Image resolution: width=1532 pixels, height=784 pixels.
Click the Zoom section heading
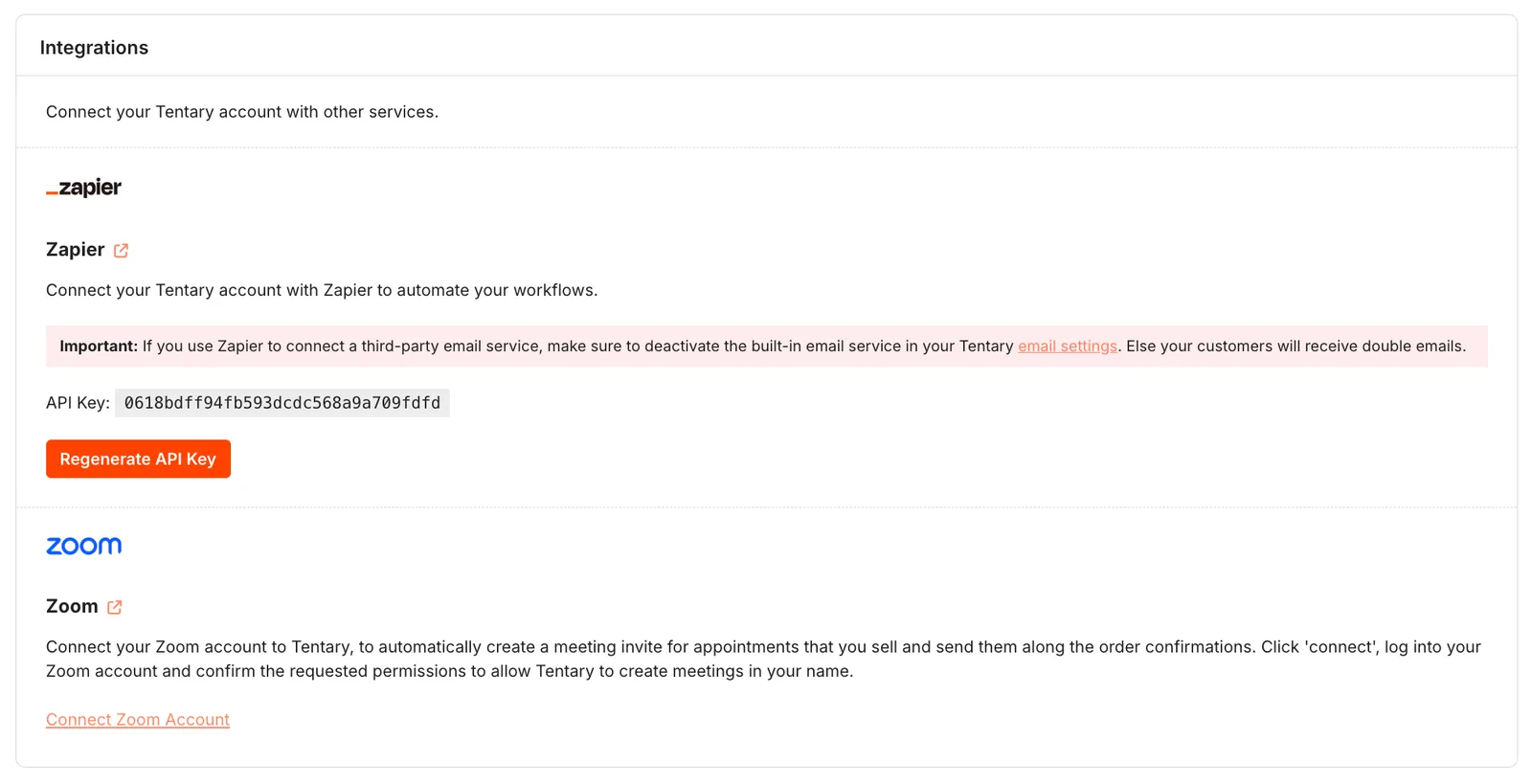(72, 606)
